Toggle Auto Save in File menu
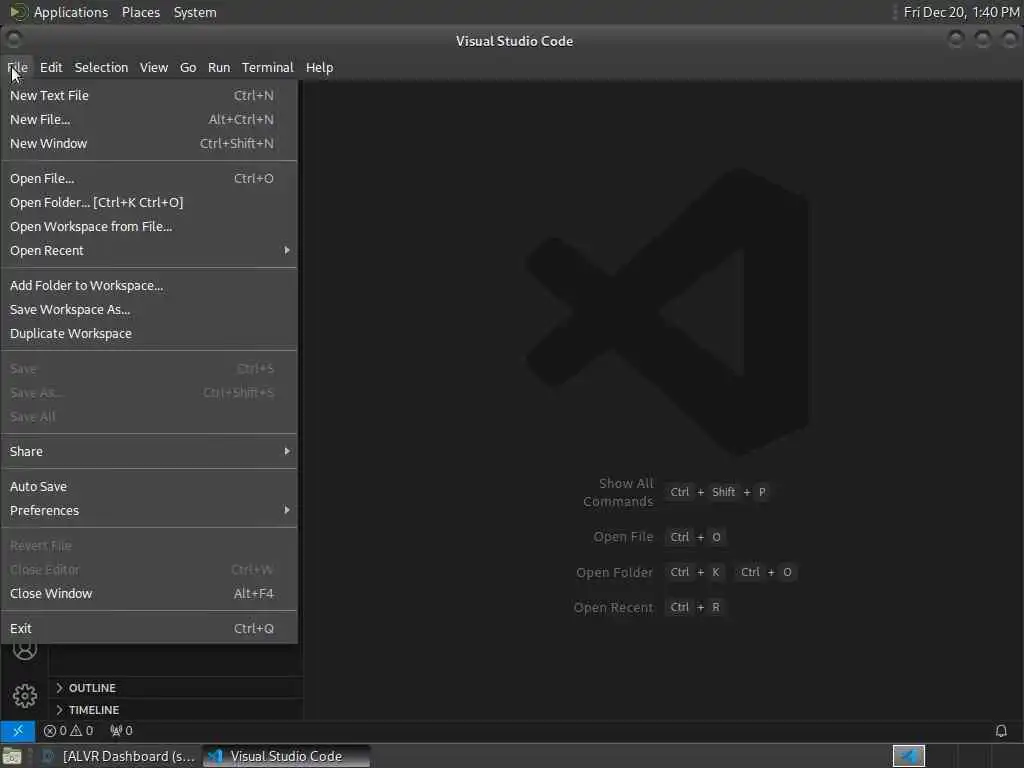The image size is (1024, 768). tap(149, 487)
